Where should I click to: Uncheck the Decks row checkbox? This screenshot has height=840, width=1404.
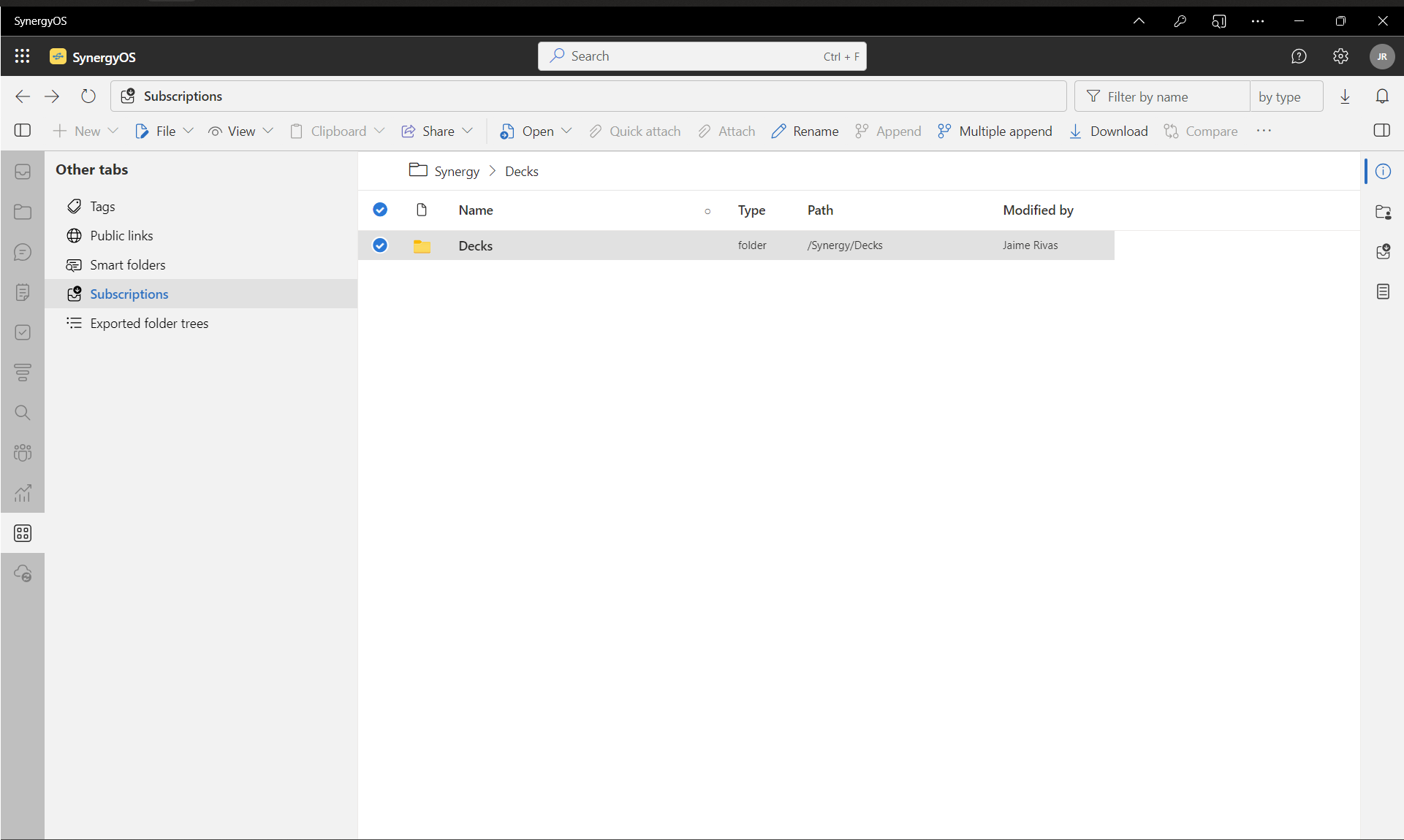click(x=380, y=245)
